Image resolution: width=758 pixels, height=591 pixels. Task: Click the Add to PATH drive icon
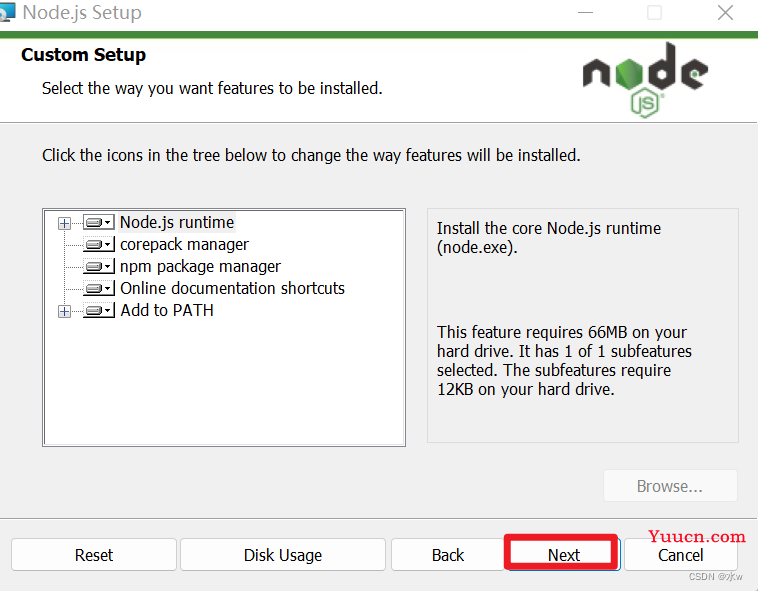(x=98, y=311)
